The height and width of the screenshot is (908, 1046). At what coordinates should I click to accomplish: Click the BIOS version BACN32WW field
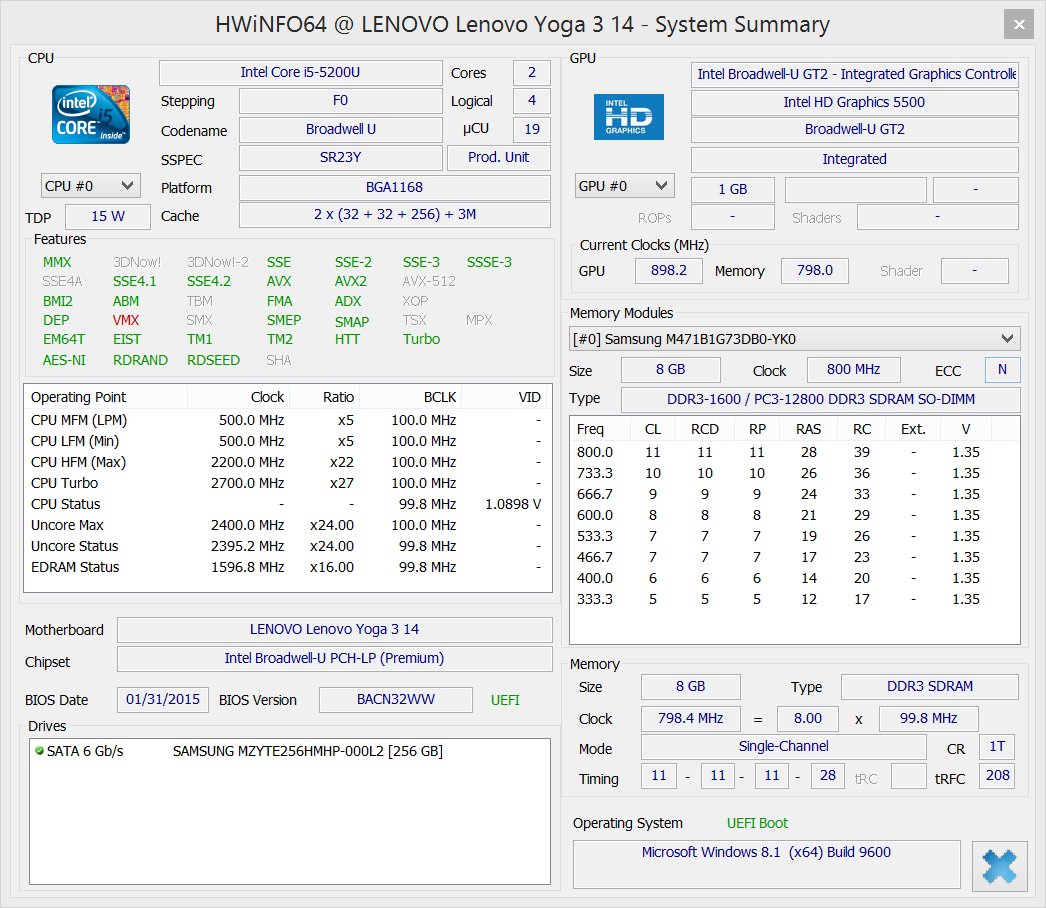tap(396, 700)
